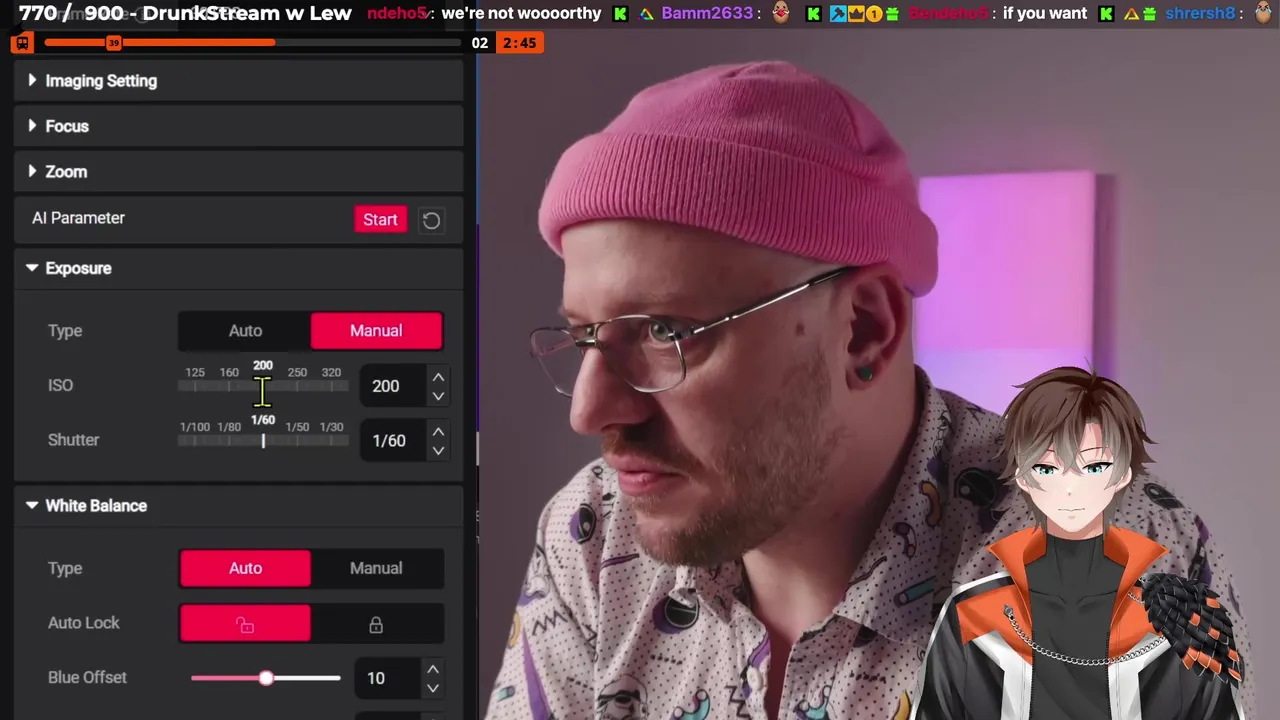The height and width of the screenshot is (720, 1280).
Task: Click the orange train icon beside progress bar
Action: 22,43
